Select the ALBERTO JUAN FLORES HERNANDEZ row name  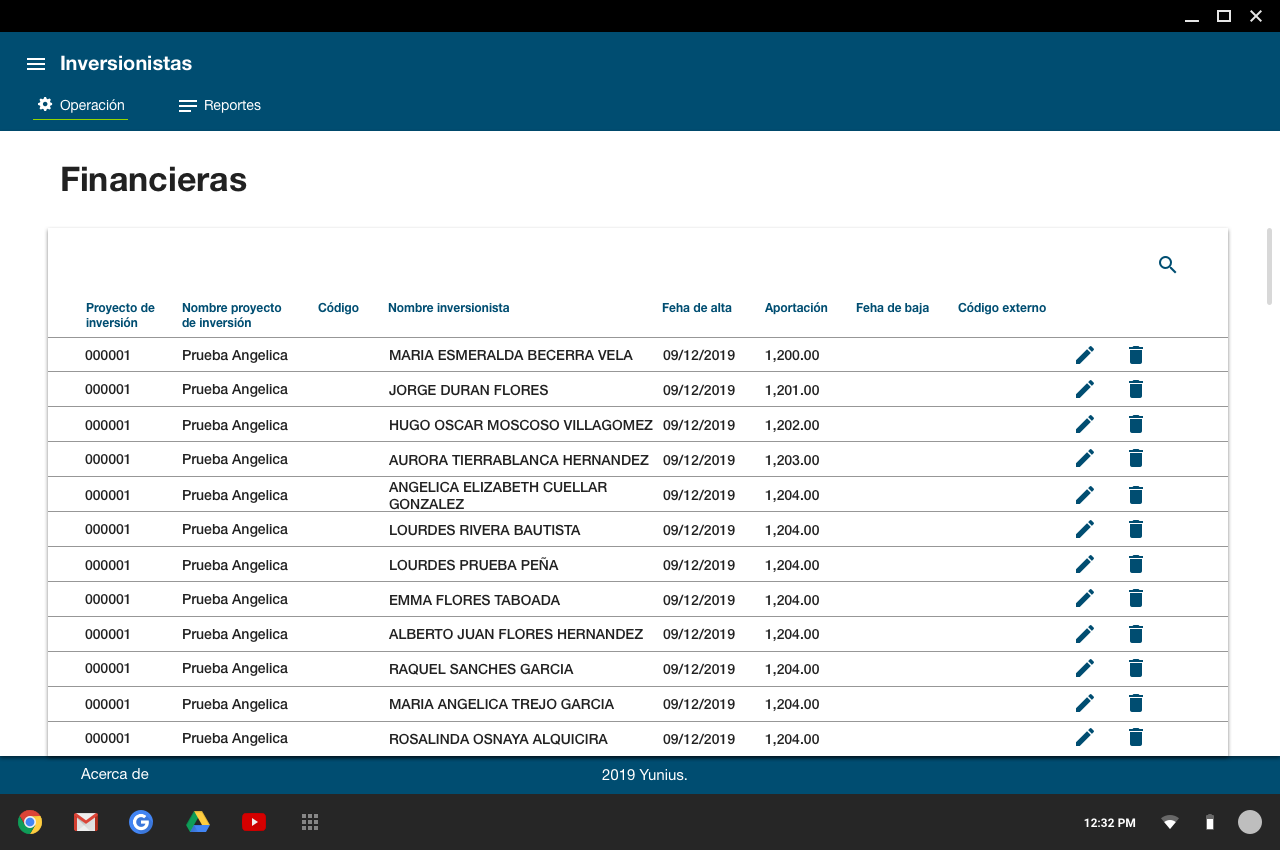click(516, 634)
